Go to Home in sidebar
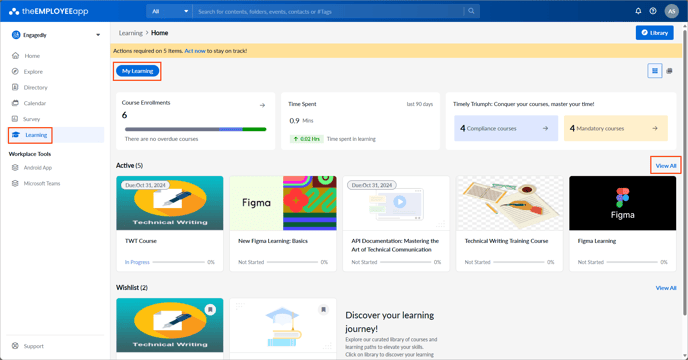The height and width of the screenshot is (360, 688). (x=32, y=56)
